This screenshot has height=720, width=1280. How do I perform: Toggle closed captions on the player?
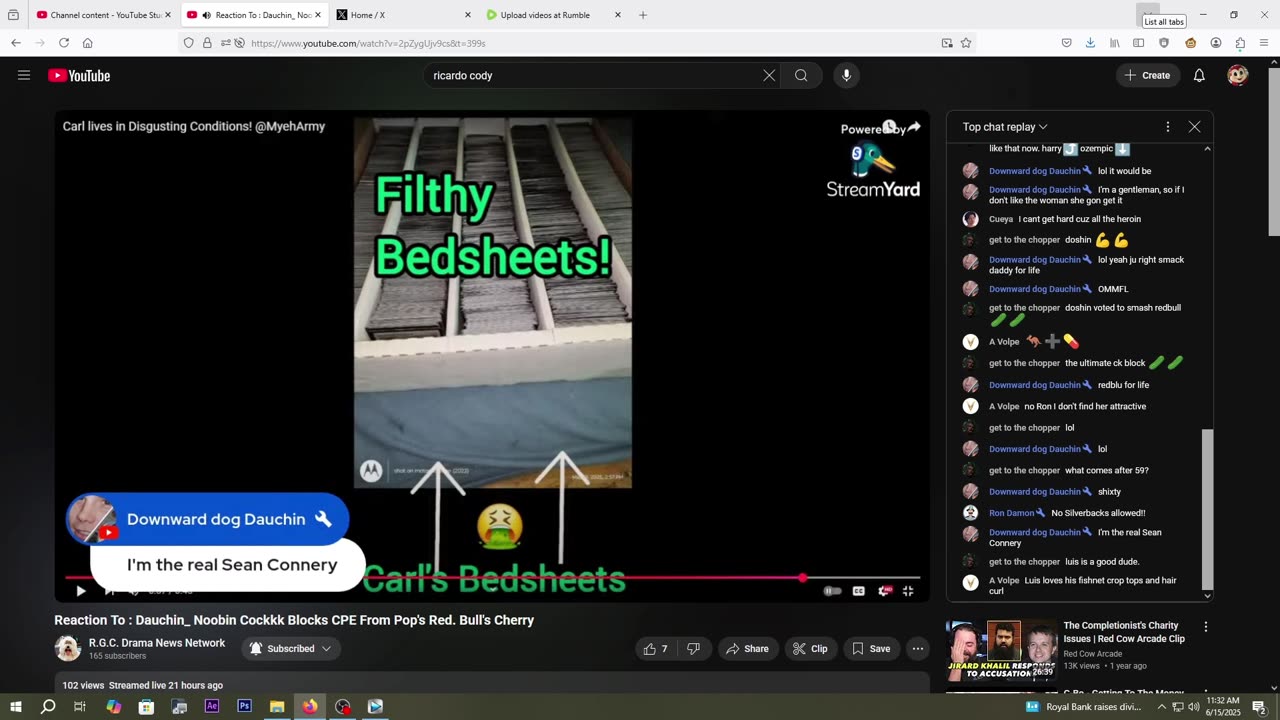coord(858,591)
